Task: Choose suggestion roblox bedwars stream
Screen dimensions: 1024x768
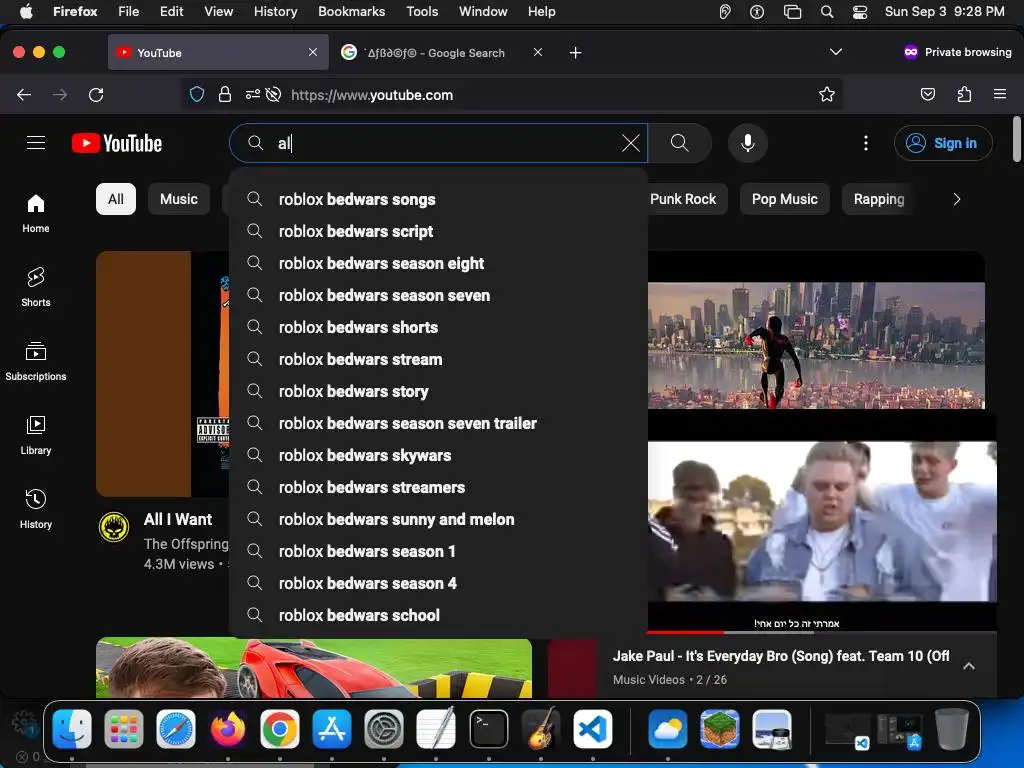Action: (x=438, y=359)
